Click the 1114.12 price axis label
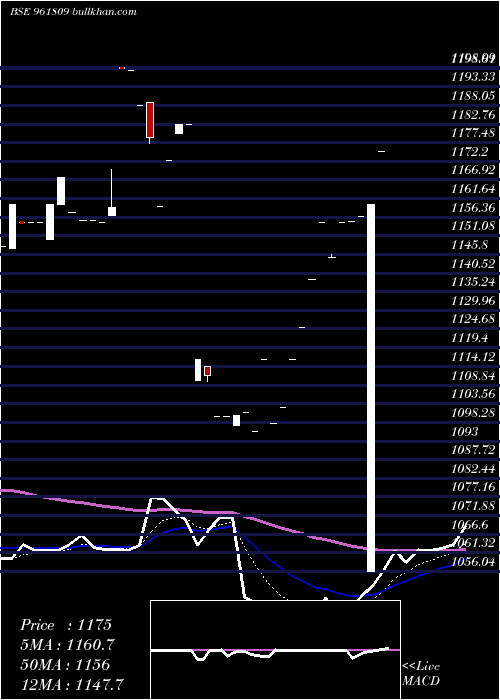 [473, 357]
